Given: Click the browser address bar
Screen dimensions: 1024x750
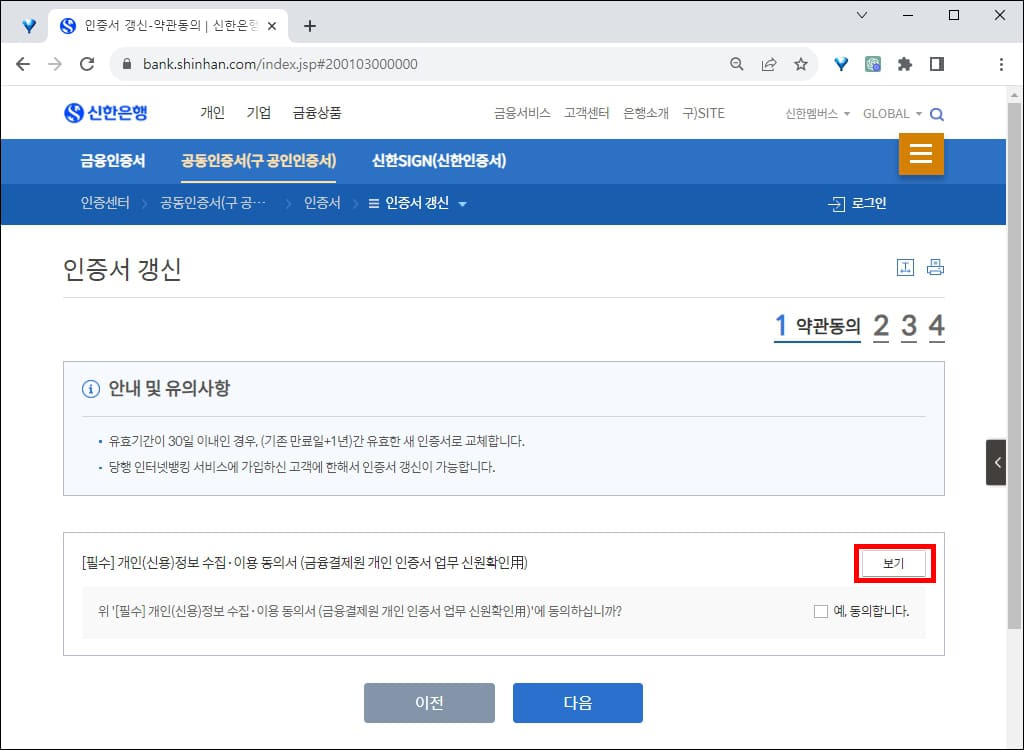Looking at the screenshot, I should tap(400, 63).
